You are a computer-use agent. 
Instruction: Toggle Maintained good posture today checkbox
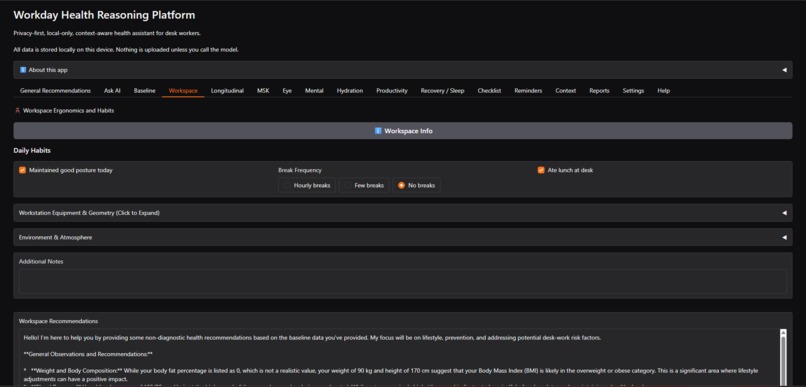[x=22, y=170]
